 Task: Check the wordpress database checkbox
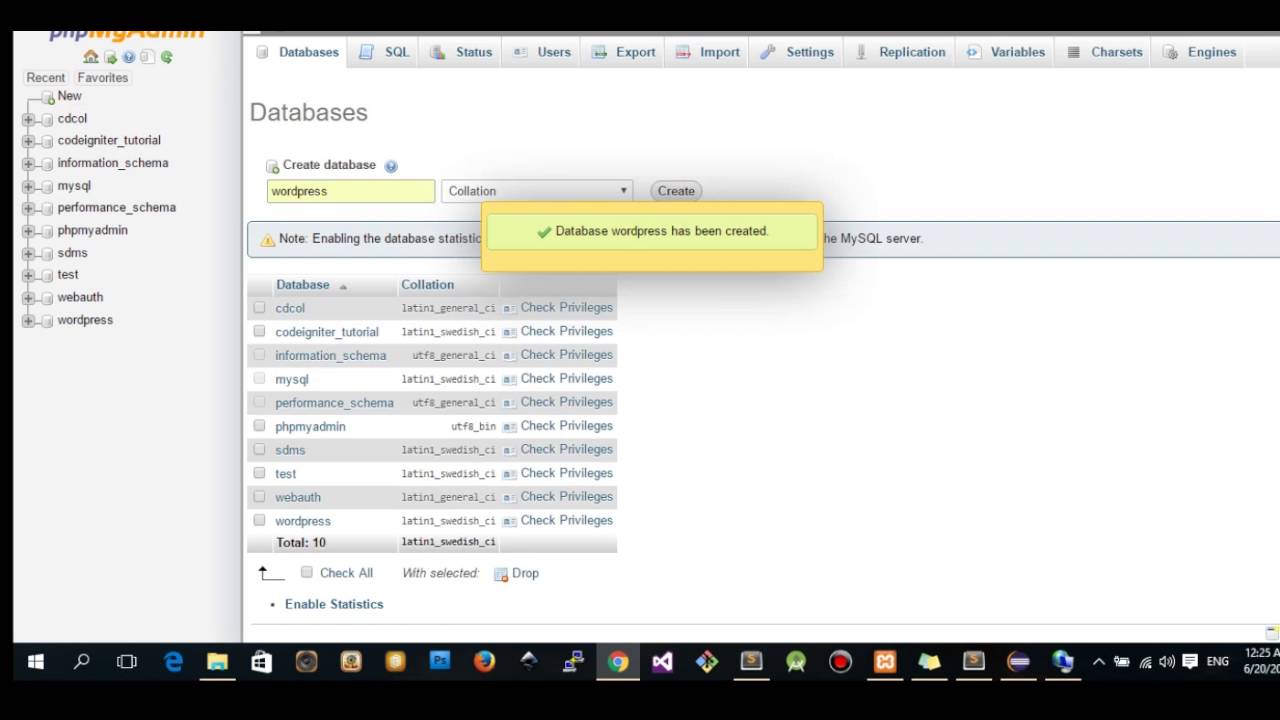coord(259,520)
